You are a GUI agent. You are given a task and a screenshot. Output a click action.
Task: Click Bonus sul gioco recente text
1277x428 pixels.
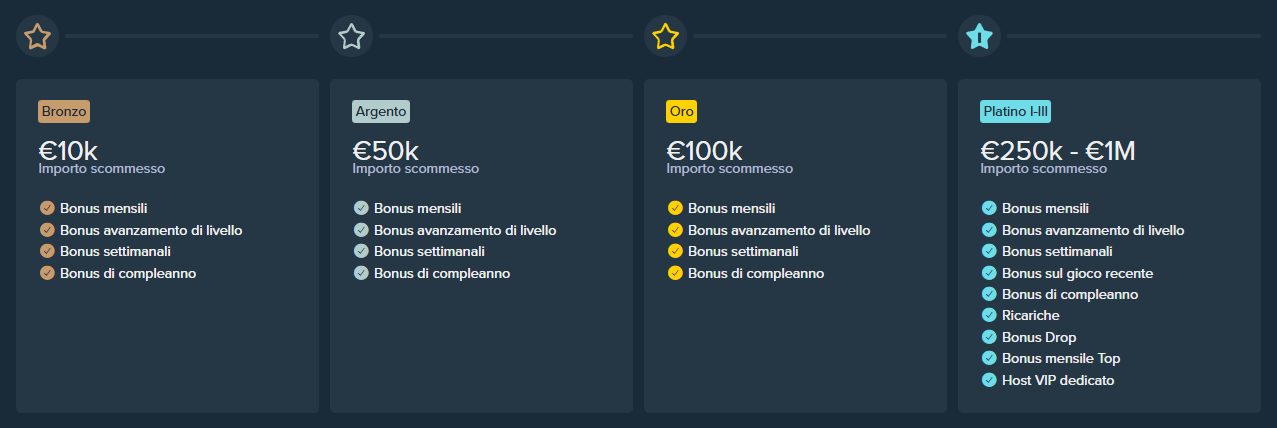(1077, 273)
